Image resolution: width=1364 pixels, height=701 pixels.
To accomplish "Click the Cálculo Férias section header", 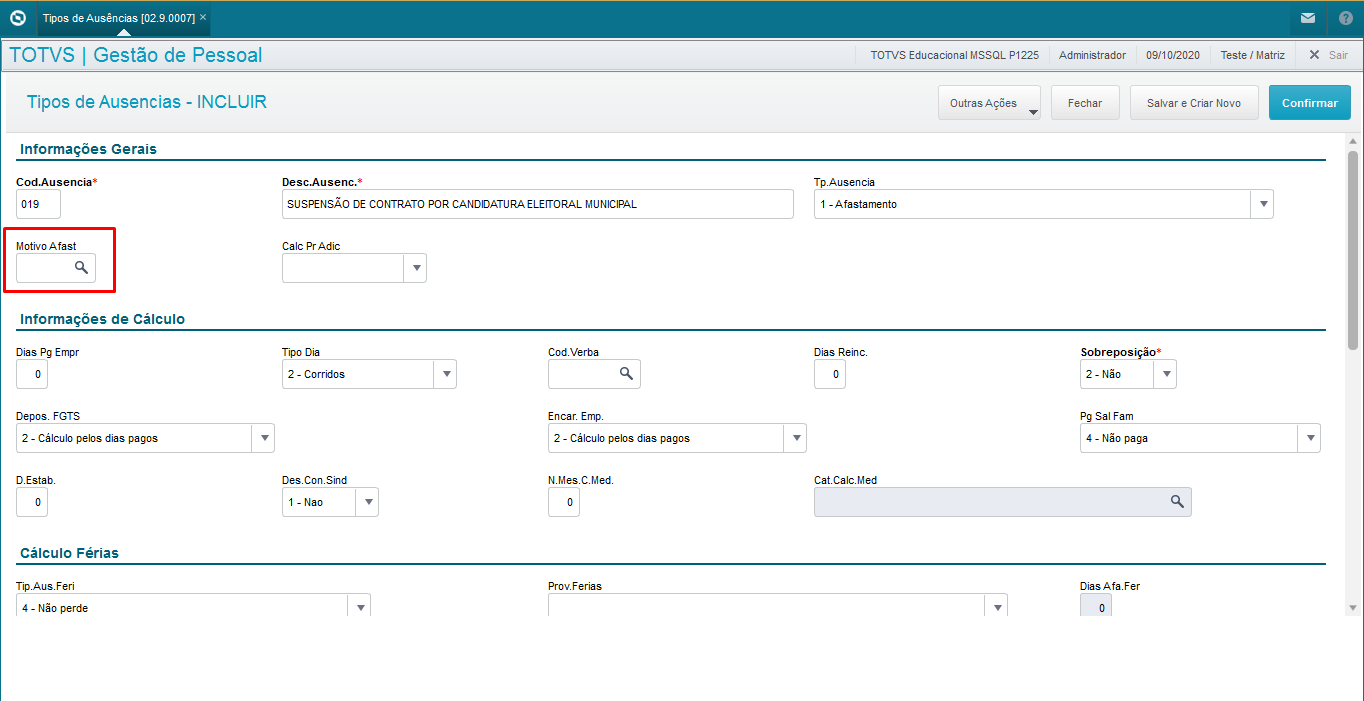I will coord(69,553).
